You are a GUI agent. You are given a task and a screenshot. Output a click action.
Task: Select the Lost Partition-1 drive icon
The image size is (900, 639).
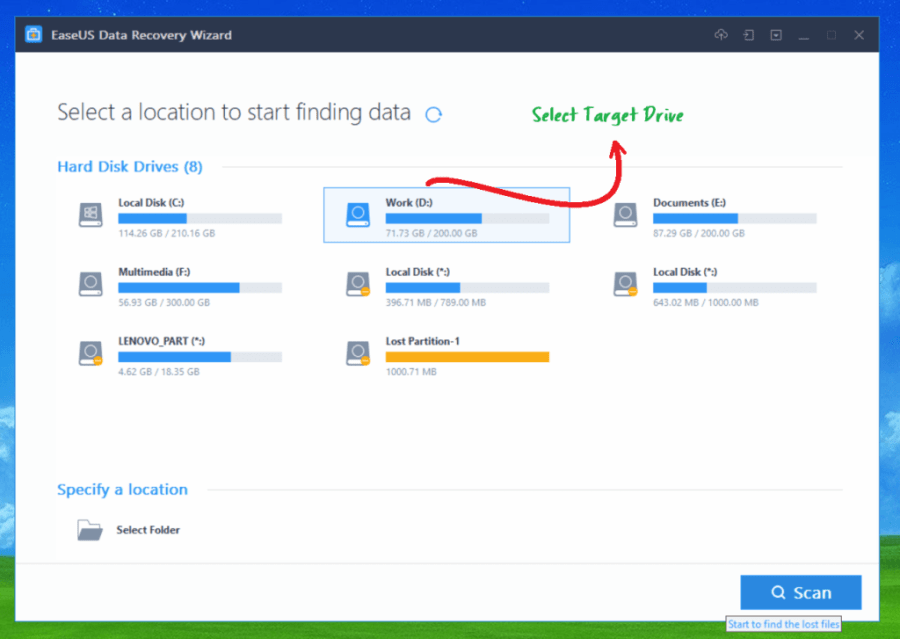pyautogui.click(x=358, y=353)
